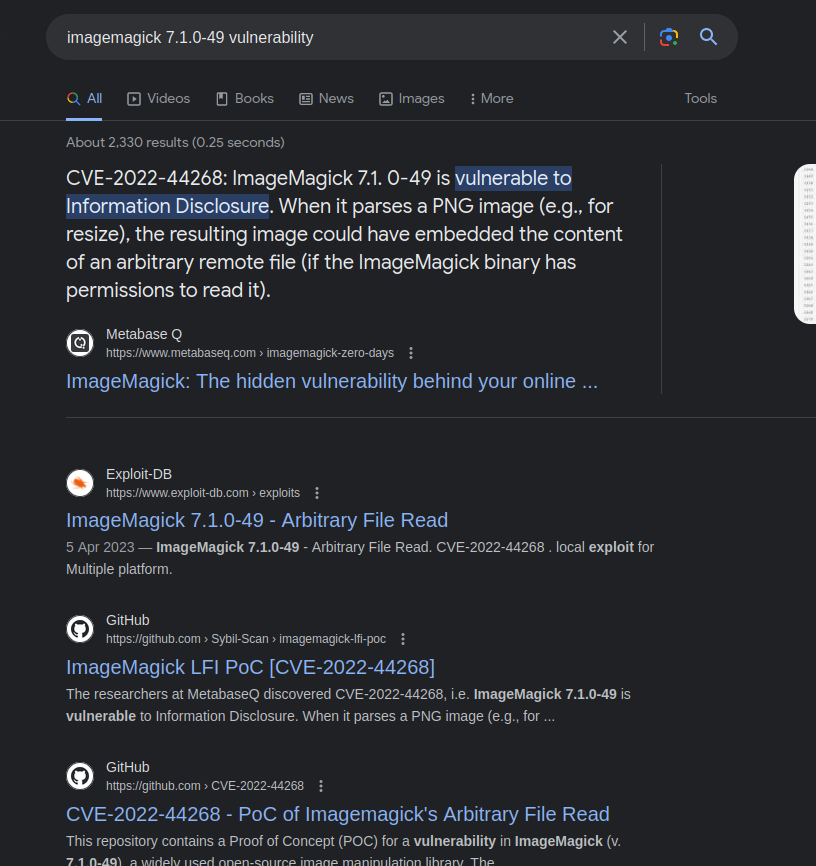Image resolution: width=816 pixels, height=866 pixels.
Task: Open the Books search tab
Action: [x=244, y=98]
